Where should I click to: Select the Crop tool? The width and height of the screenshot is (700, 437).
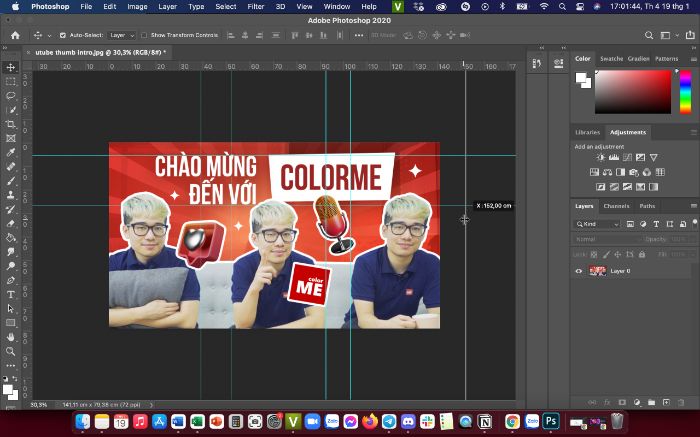point(11,124)
